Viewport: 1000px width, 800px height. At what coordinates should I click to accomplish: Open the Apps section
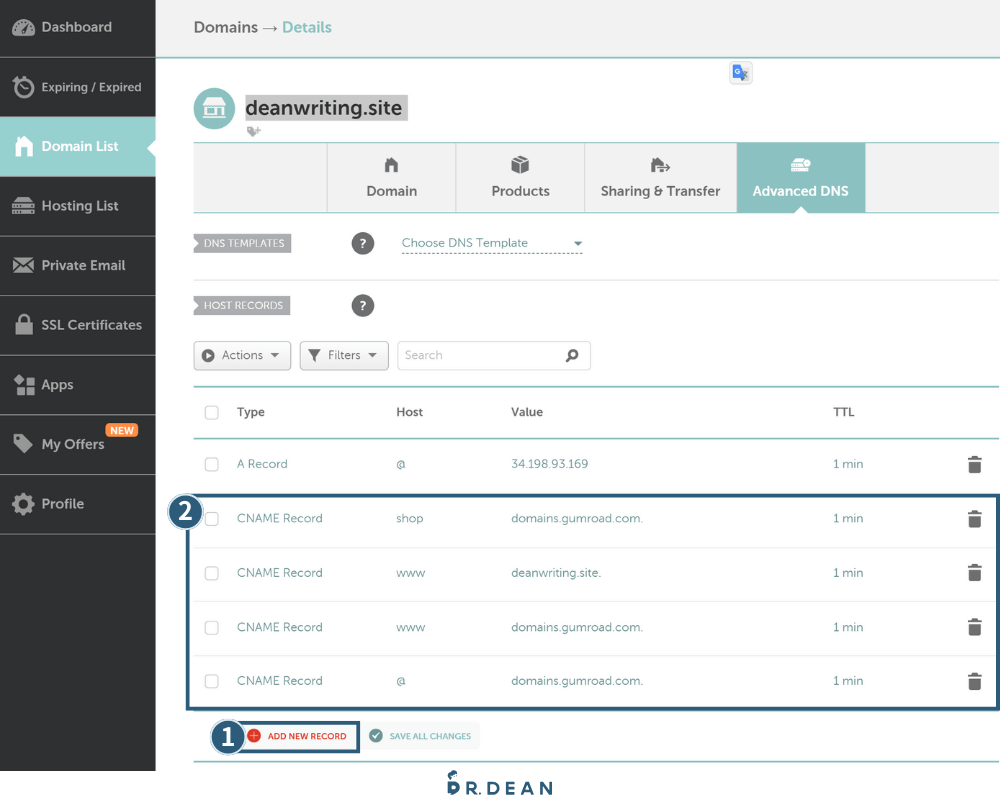[60, 385]
